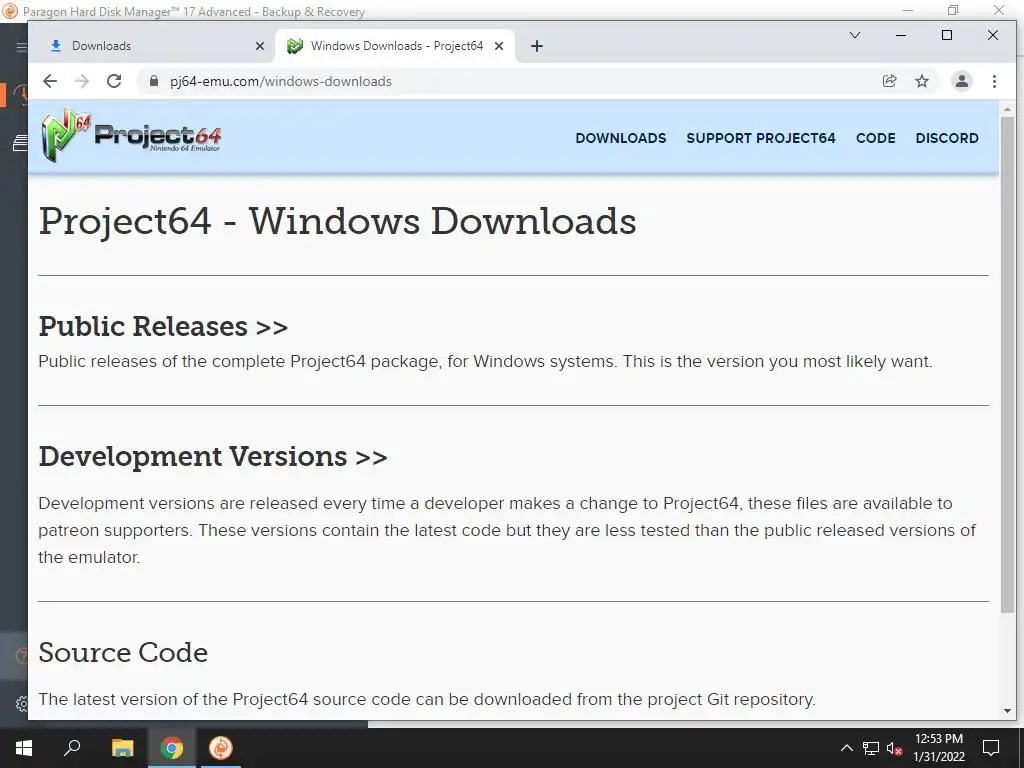Open the Public Releases >> link
The width and height of the screenshot is (1024, 768).
tap(163, 326)
